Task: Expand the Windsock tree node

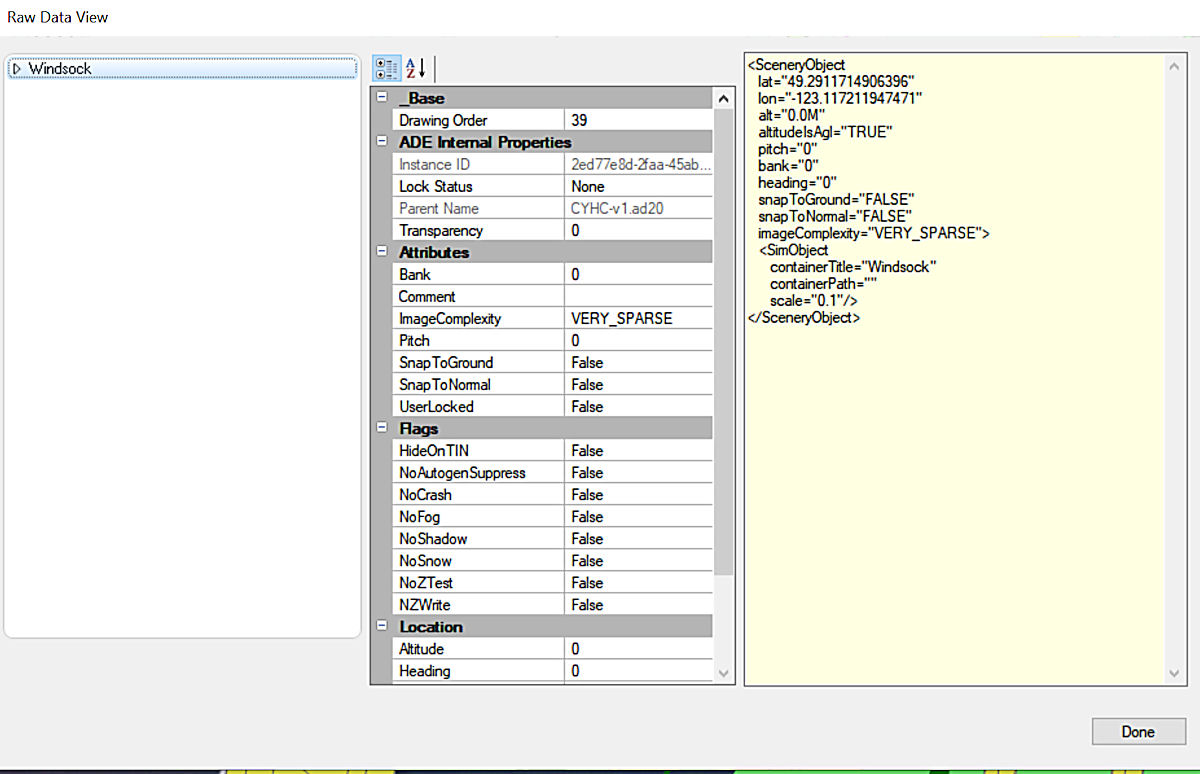Action: pos(17,68)
